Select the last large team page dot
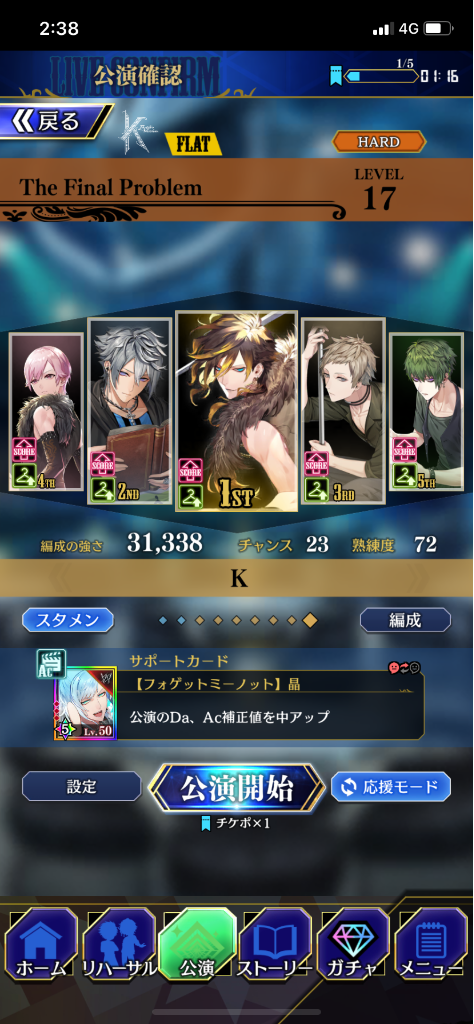 pos(310,620)
